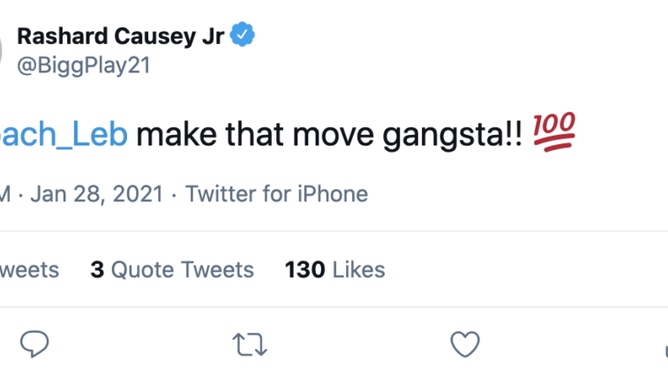Click the blue verified checkmark badge

click(x=242, y=34)
